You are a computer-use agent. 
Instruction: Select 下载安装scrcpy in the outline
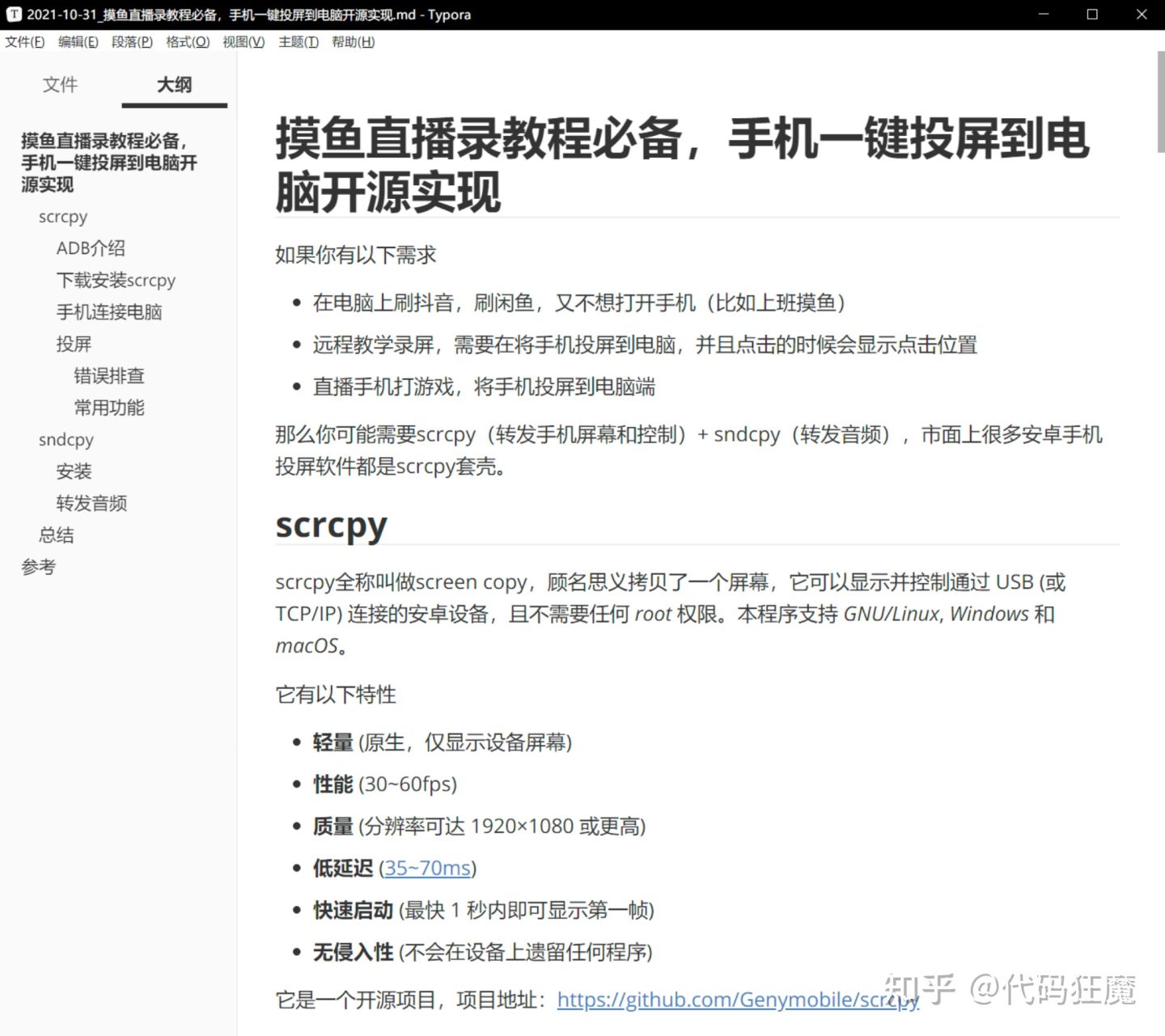116,281
